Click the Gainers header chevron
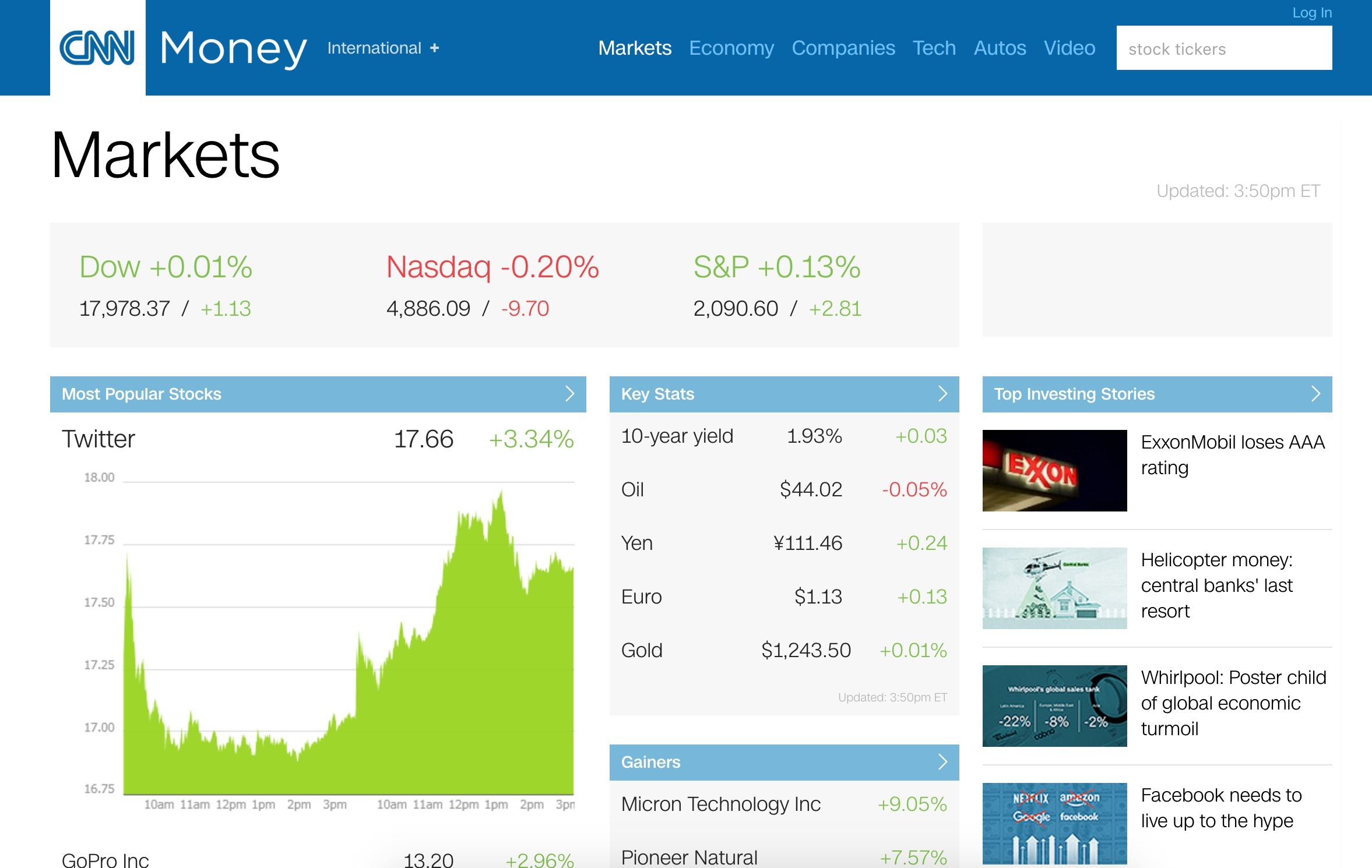1372x868 pixels. coord(942,762)
